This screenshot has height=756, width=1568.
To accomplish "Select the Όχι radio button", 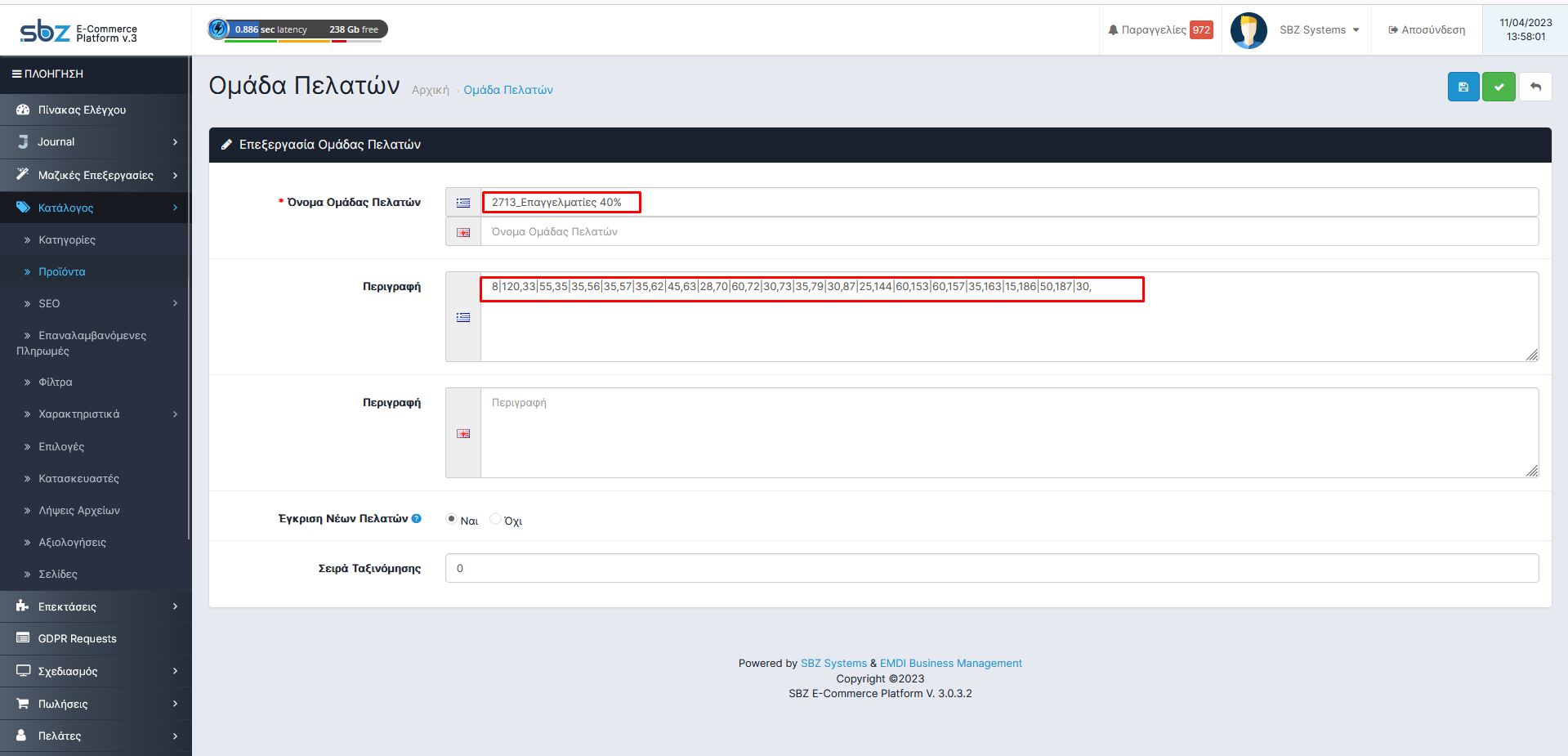I will pyautogui.click(x=495, y=519).
